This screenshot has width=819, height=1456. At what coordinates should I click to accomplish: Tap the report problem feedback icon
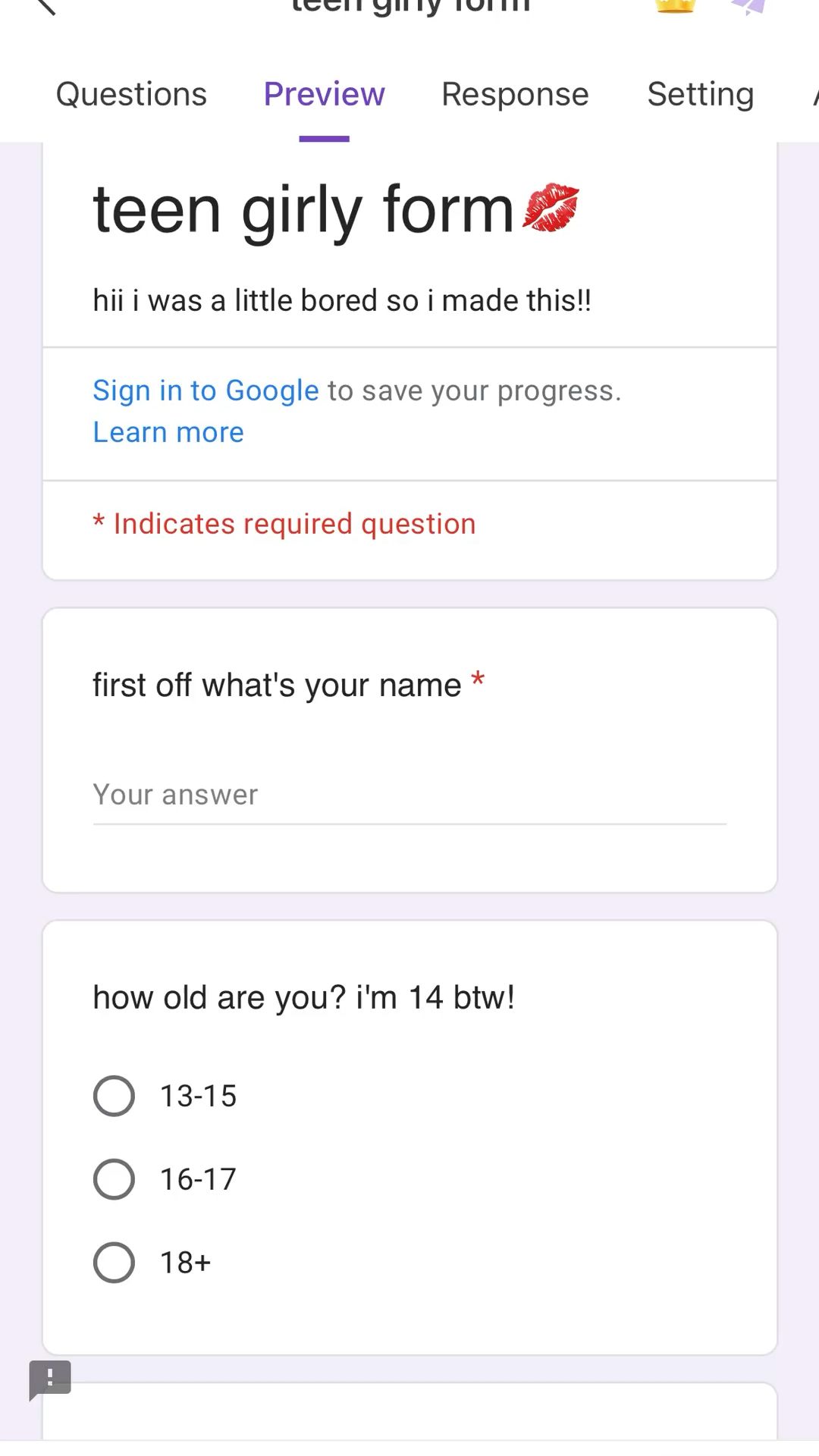(x=50, y=1379)
